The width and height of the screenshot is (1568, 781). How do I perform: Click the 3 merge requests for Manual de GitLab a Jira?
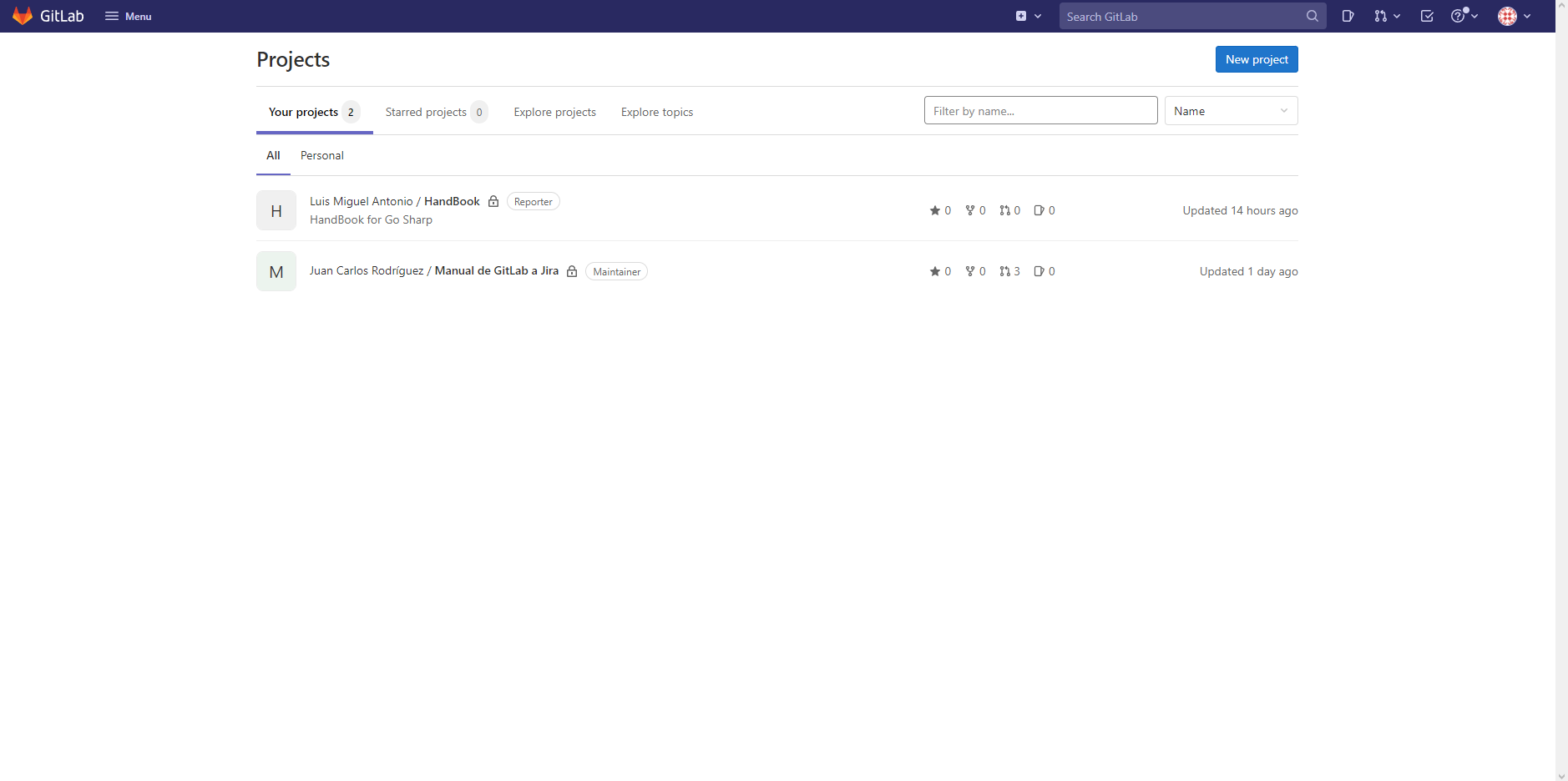1009,271
